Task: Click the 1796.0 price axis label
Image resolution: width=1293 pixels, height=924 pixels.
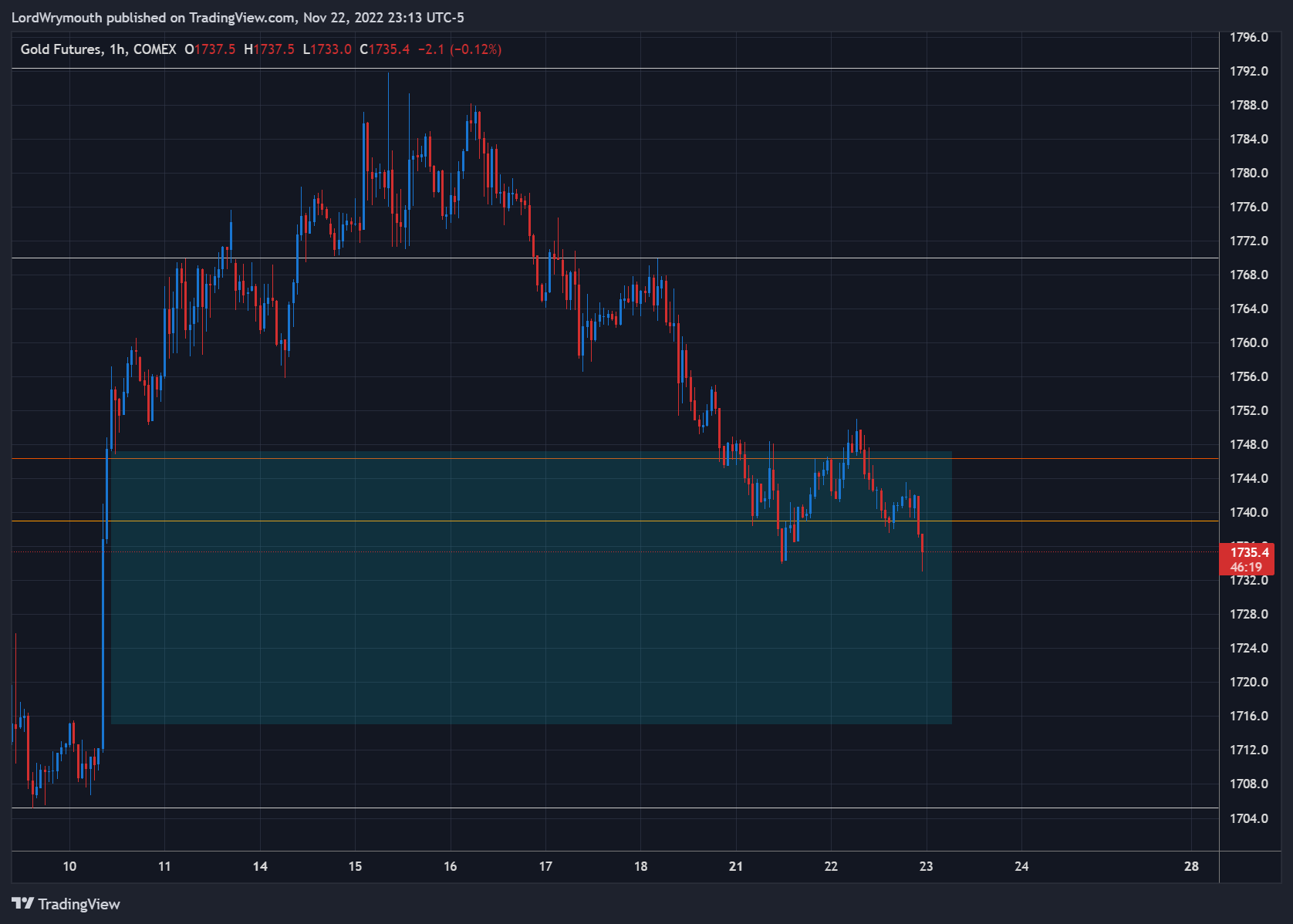Action: [x=1249, y=37]
